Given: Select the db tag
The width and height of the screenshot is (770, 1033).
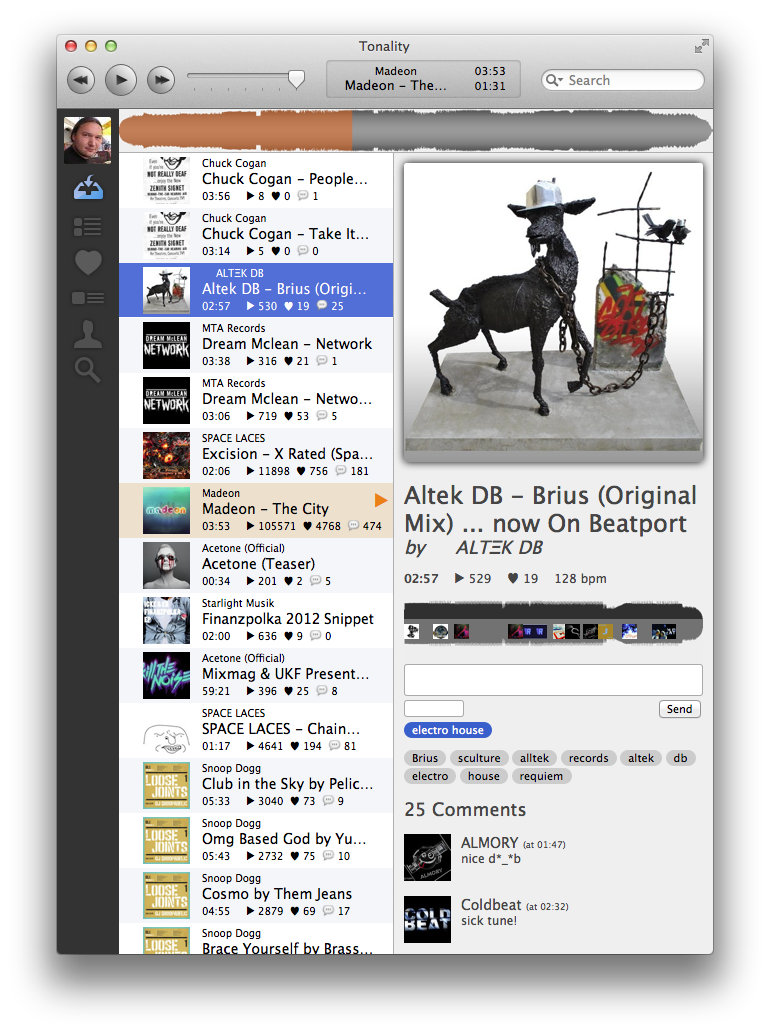Looking at the screenshot, I should (x=680, y=758).
